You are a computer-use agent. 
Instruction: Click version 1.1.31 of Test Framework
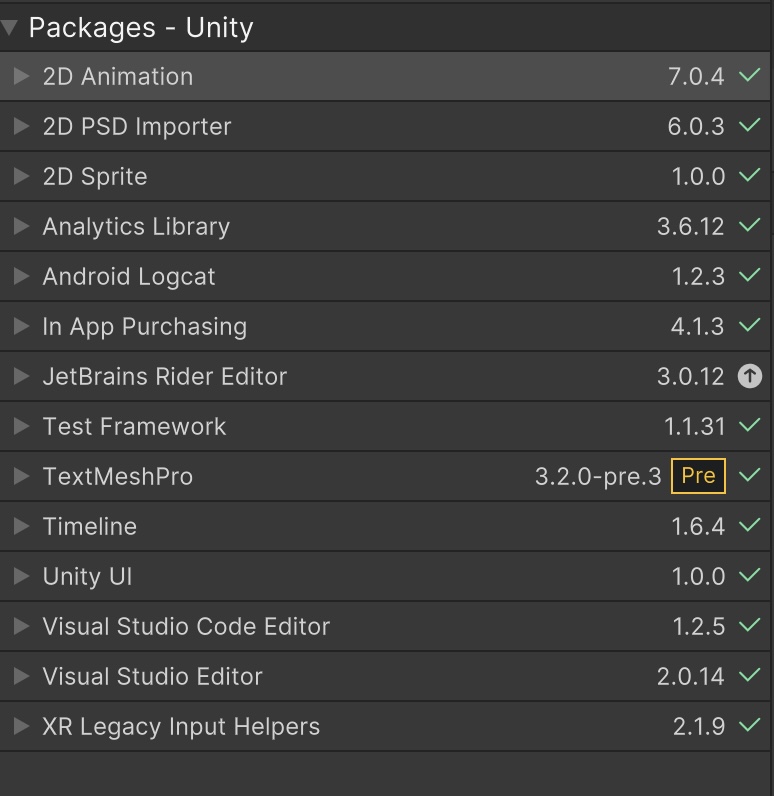click(694, 426)
